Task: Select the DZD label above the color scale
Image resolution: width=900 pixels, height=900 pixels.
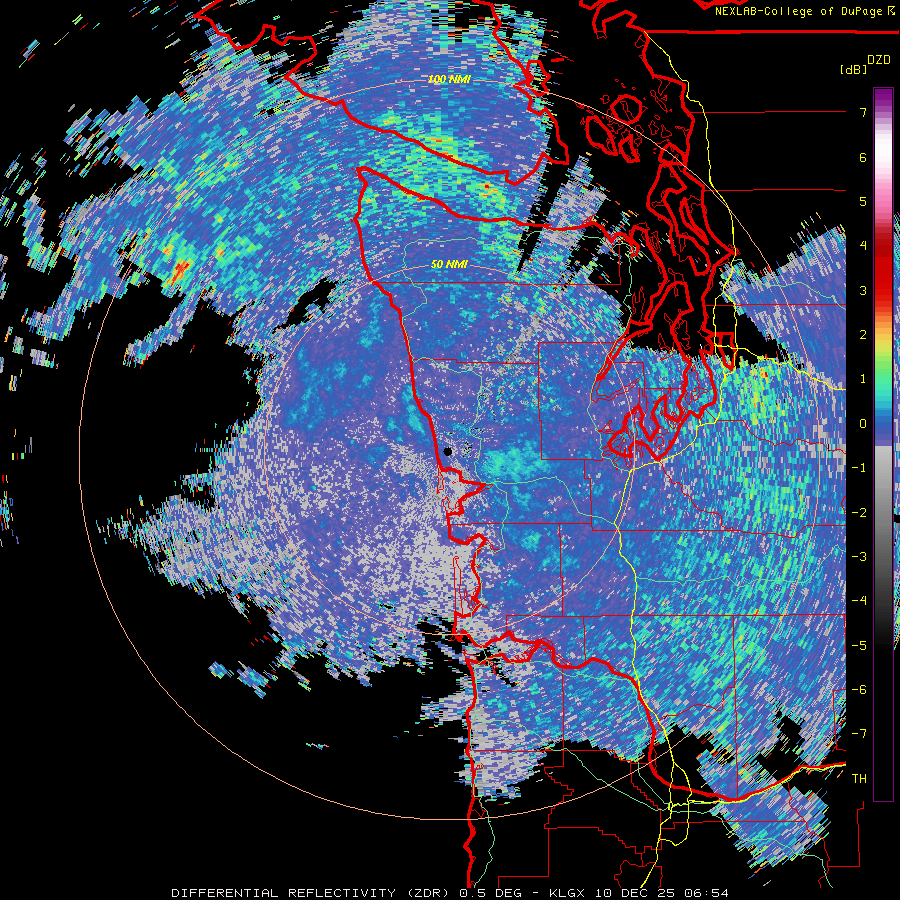Action: pyautogui.click(x=878, y=60)
